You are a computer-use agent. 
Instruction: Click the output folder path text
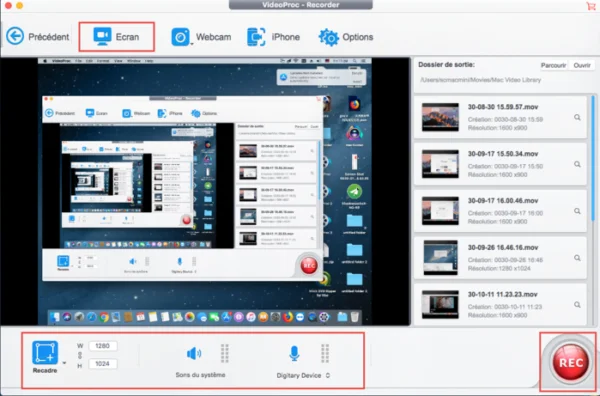(x=481, y=80)
